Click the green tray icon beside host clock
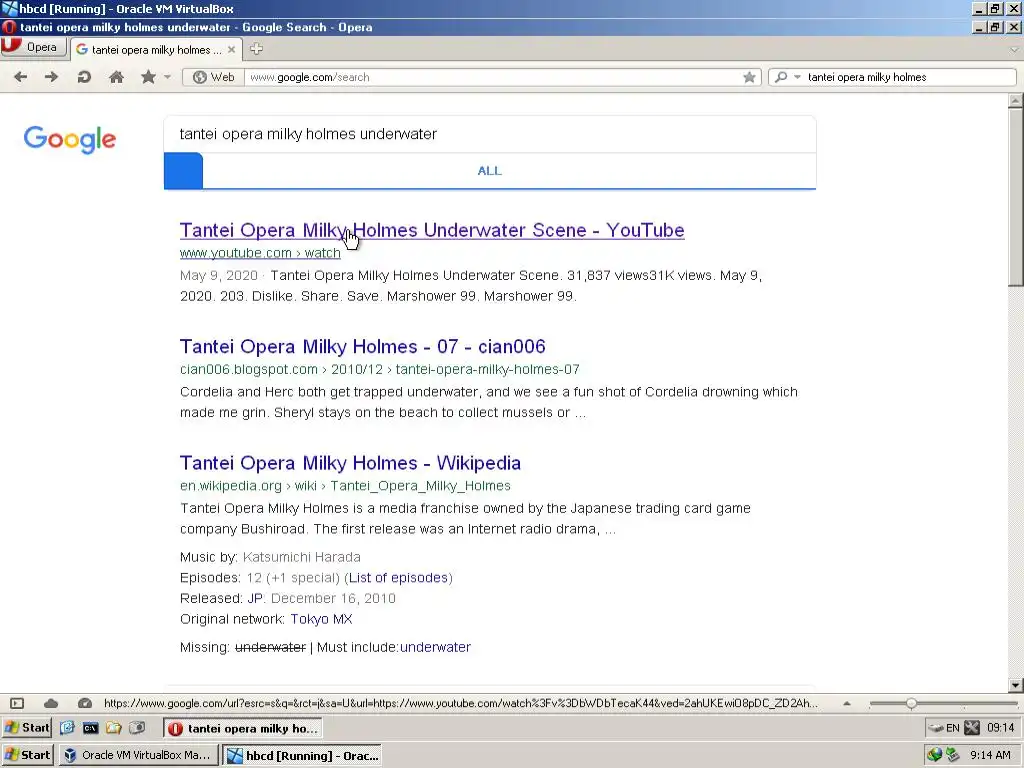 [953, 755]
